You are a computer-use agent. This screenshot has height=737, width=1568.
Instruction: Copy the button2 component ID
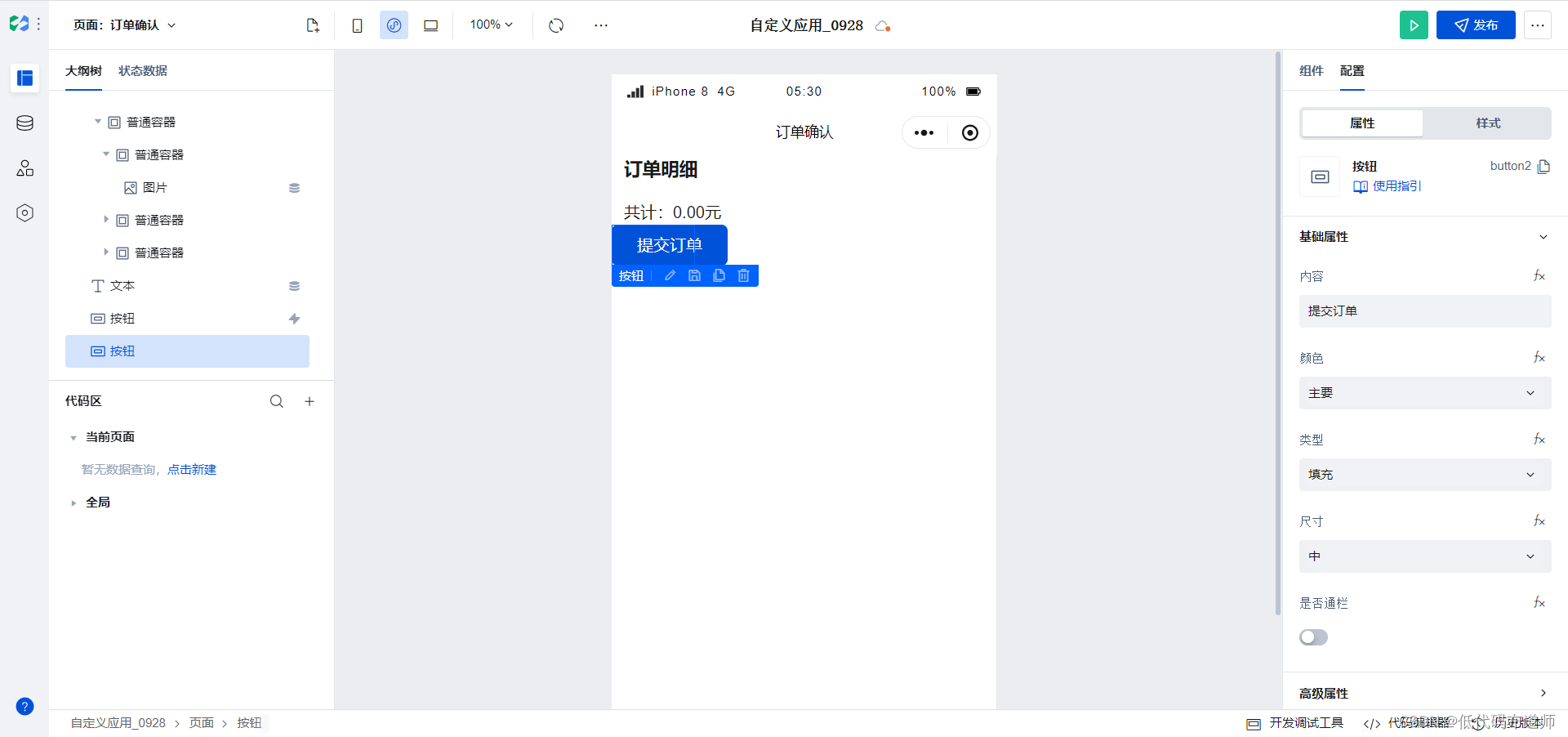click(1543, 167)
